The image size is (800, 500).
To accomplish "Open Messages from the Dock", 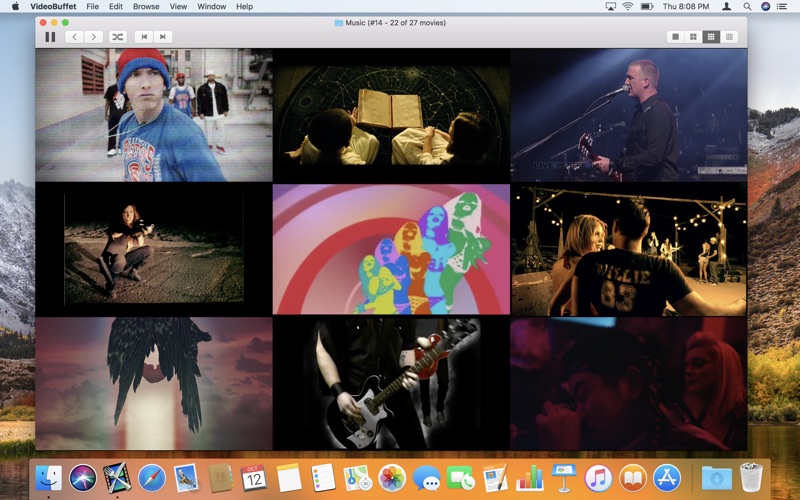I will click(426, 478).
